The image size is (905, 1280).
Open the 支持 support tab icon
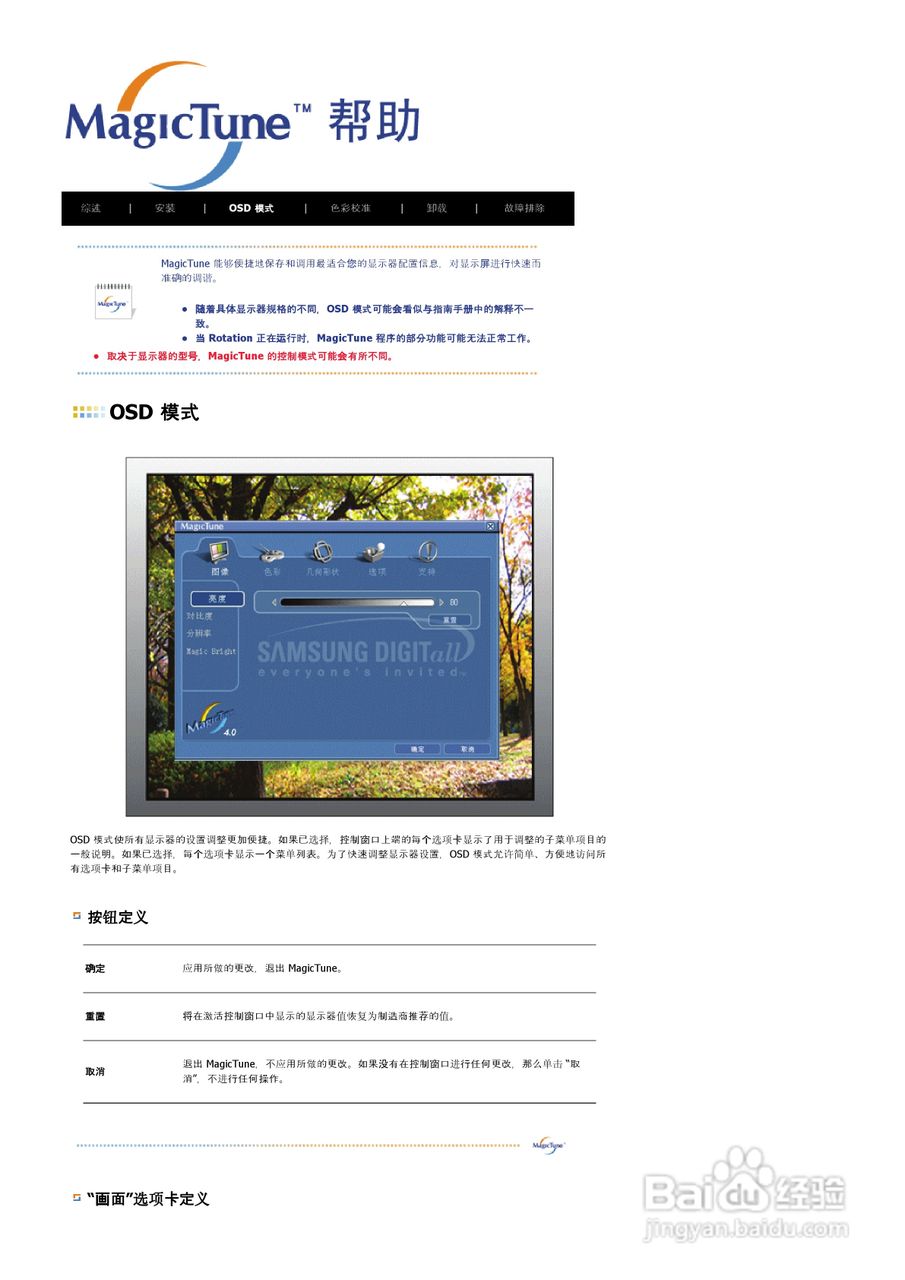(x=427, y=552)
